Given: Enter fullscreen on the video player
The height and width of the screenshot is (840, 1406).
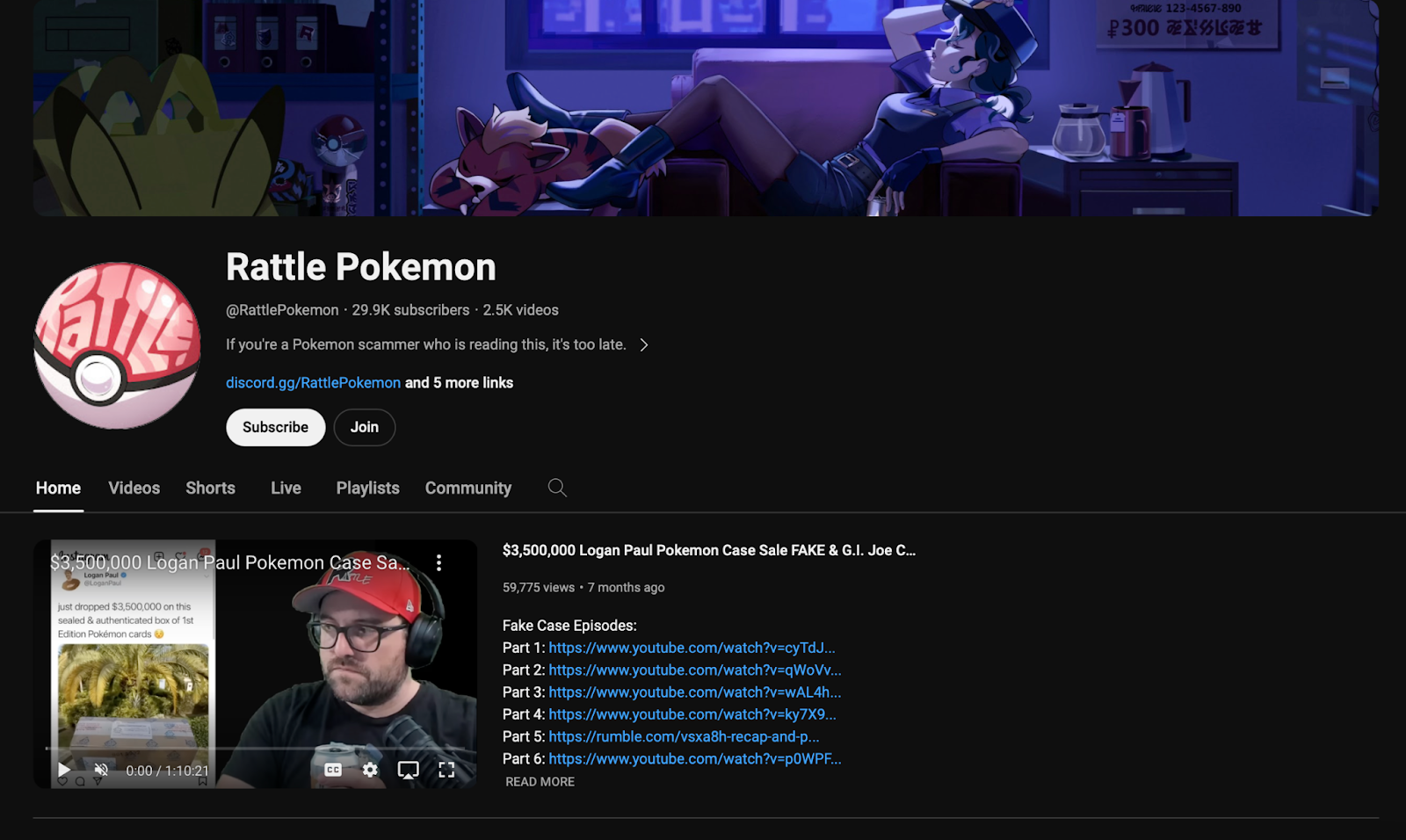Looking at the screenshot, I should point(446,770).
